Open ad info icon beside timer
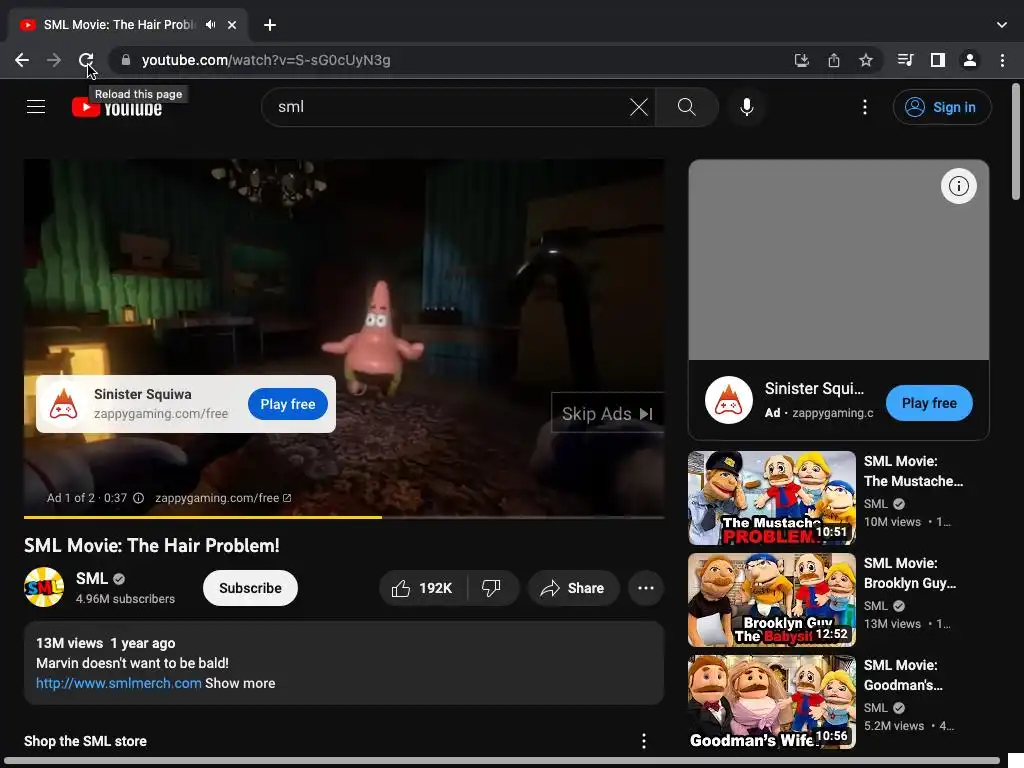 (138, 498)
